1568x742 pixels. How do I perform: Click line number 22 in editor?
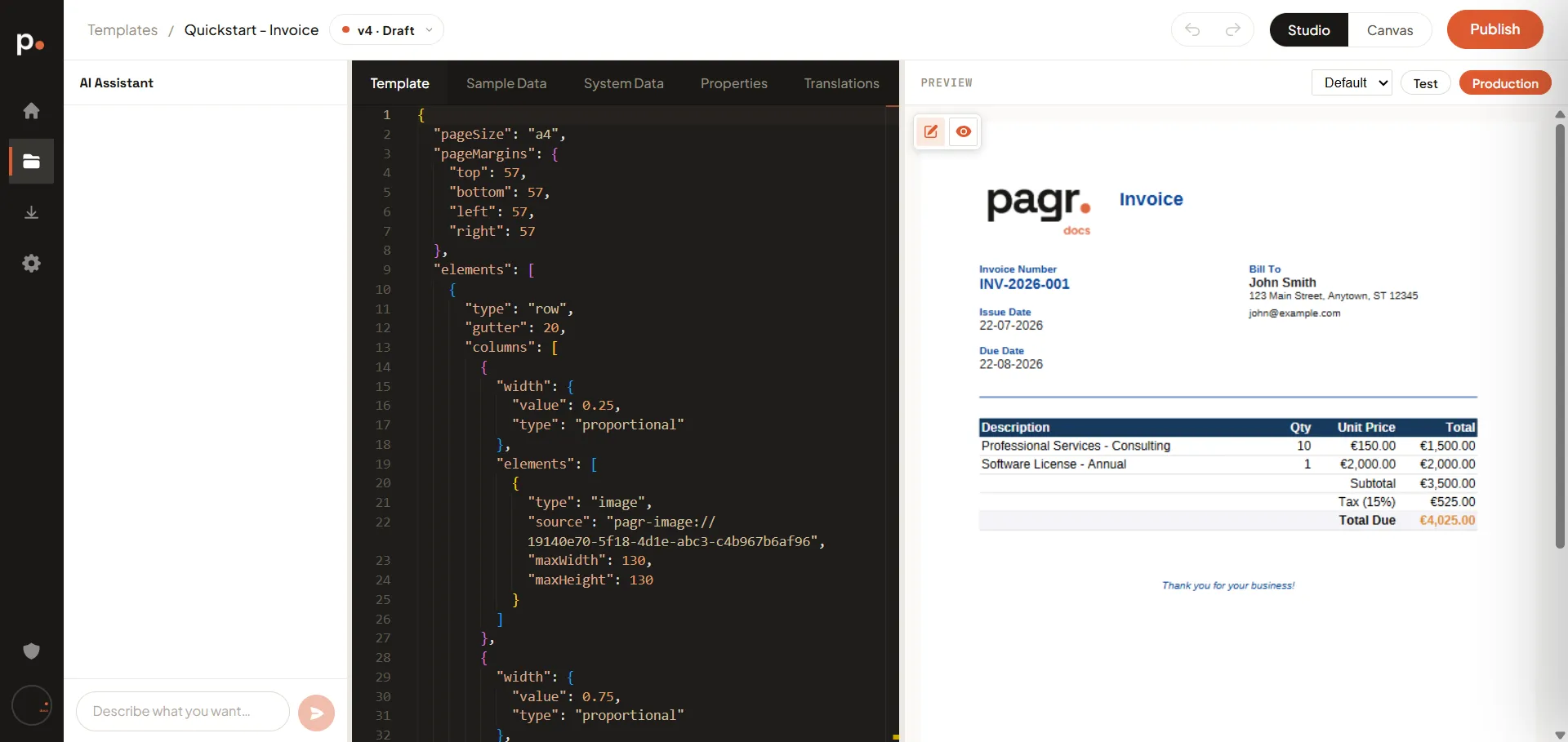click(x=383, y=522)
